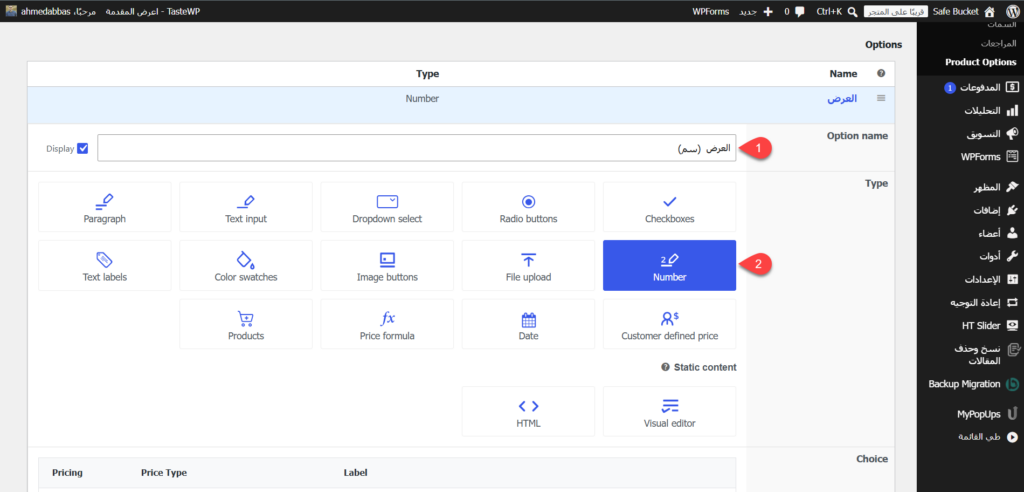
Task: Select the Dropdown select type tile
Action: point(387,206)
